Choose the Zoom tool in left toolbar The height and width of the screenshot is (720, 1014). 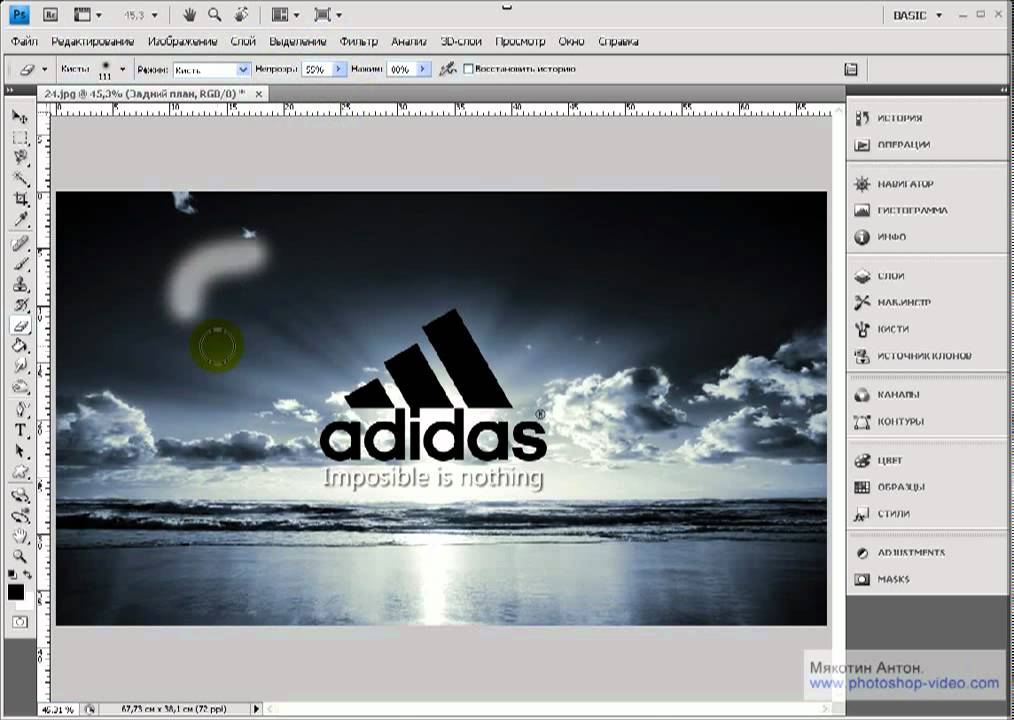[20, 556]
